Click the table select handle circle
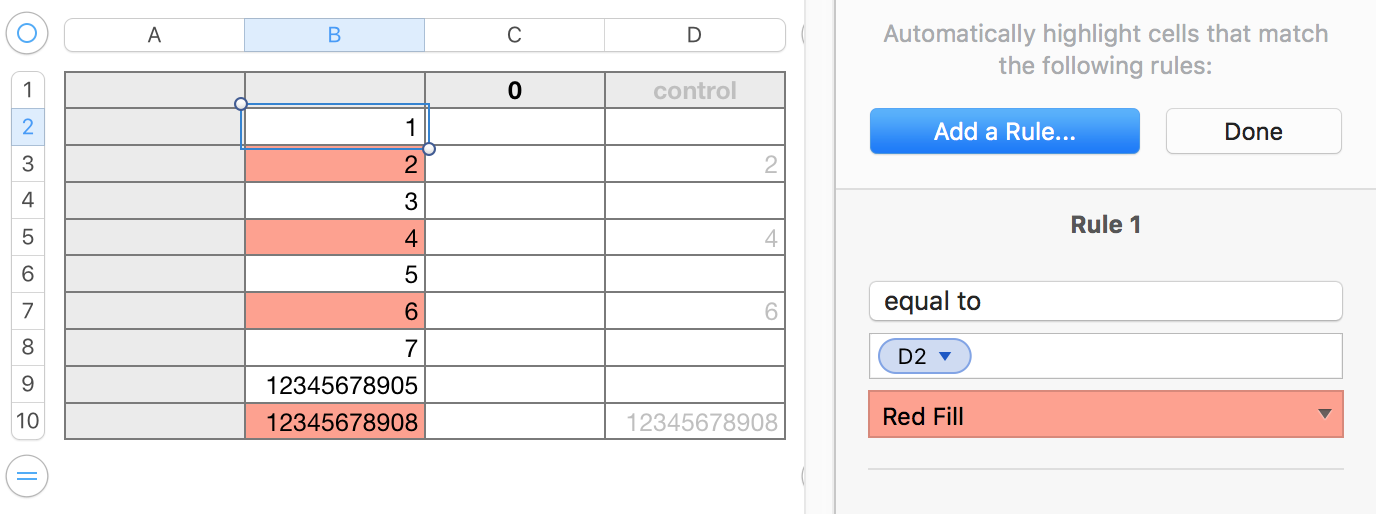The width and height of the screenshot is (1376, 514). [x=27, y=35]
